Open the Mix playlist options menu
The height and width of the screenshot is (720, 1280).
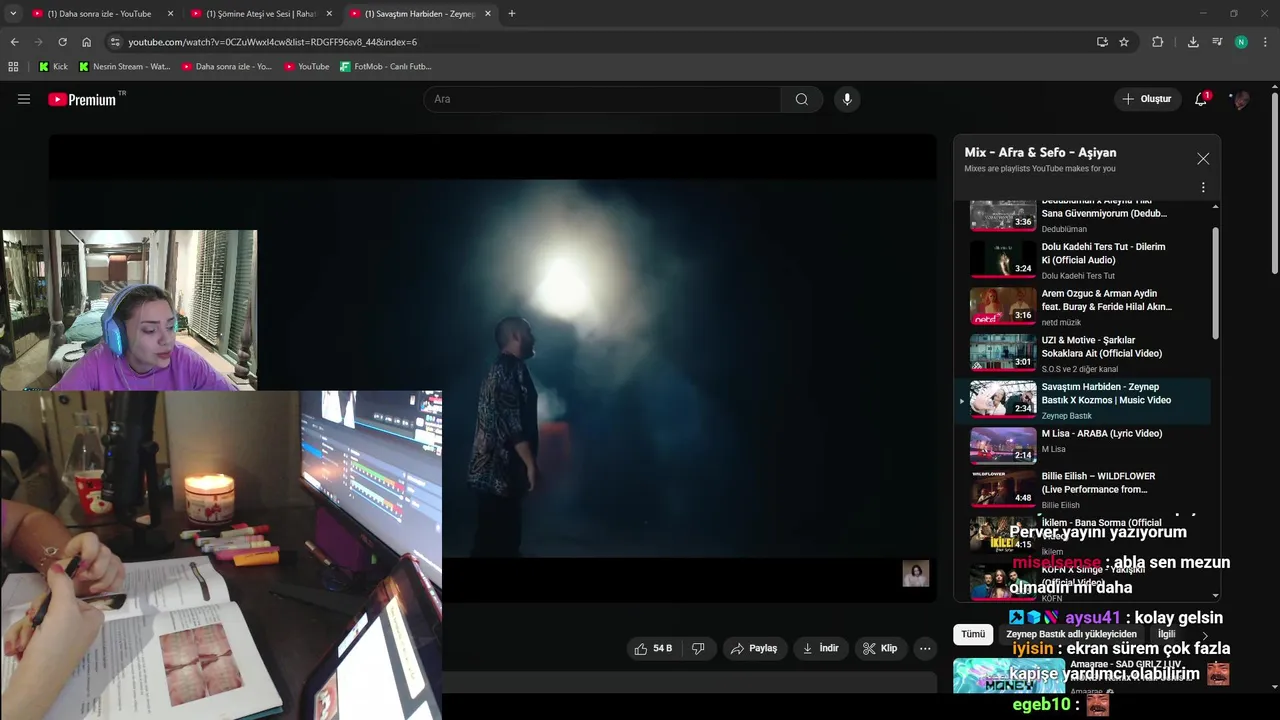coord(1203,187)
